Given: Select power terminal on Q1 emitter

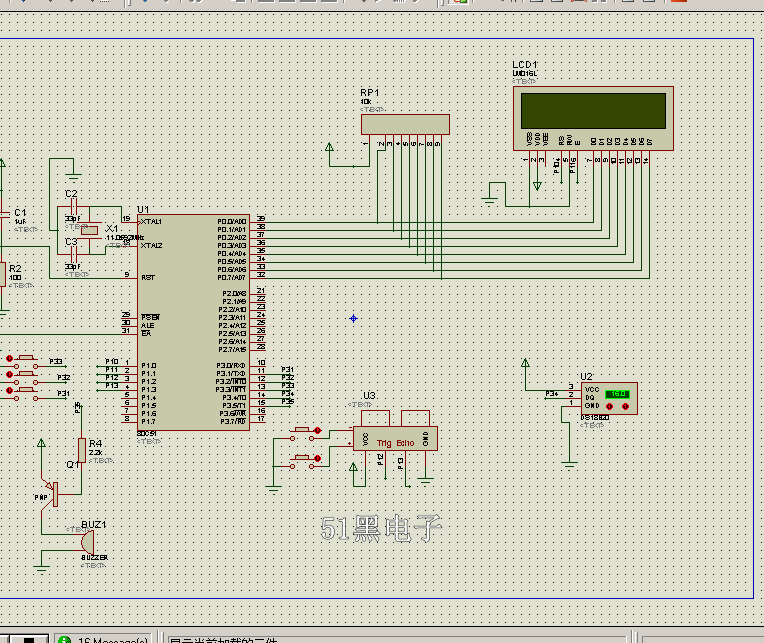Looking at the screenshot, I should pyautogui.click(x=41, y=442).
